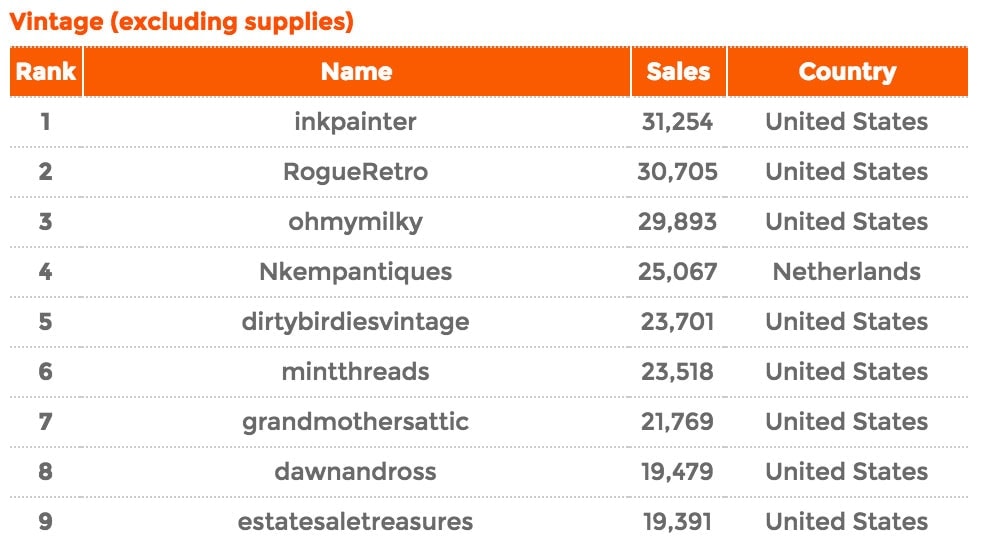Screen dimensions: 988x546
Task: Click the Sales column header
Action: click(x=679, y=71)
